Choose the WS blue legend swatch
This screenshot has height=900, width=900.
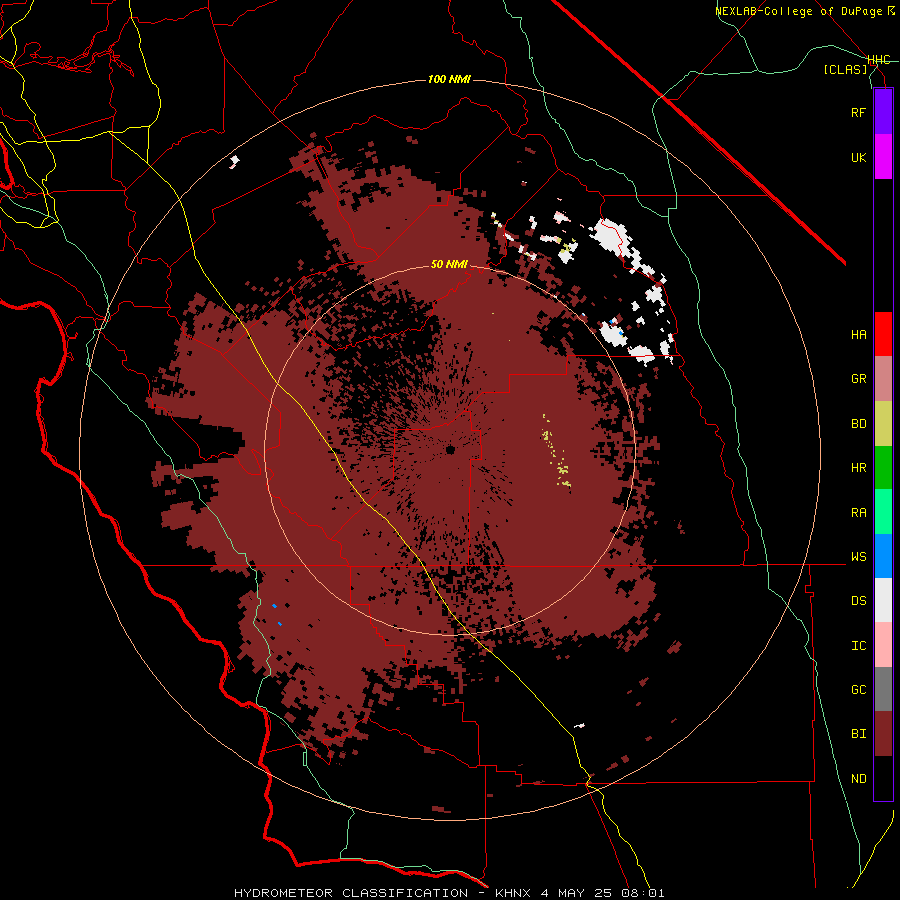883,556
